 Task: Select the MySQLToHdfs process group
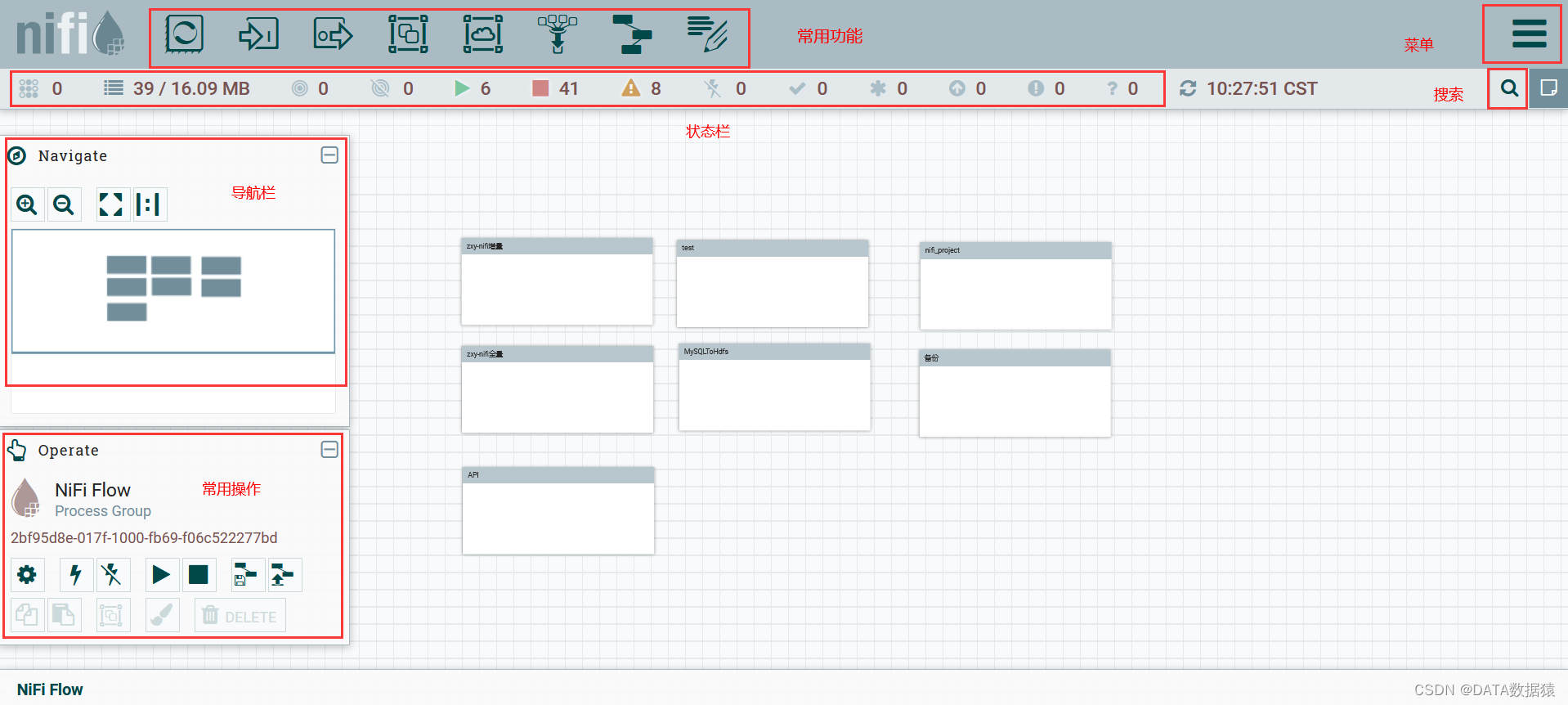(x=774, y=387)
